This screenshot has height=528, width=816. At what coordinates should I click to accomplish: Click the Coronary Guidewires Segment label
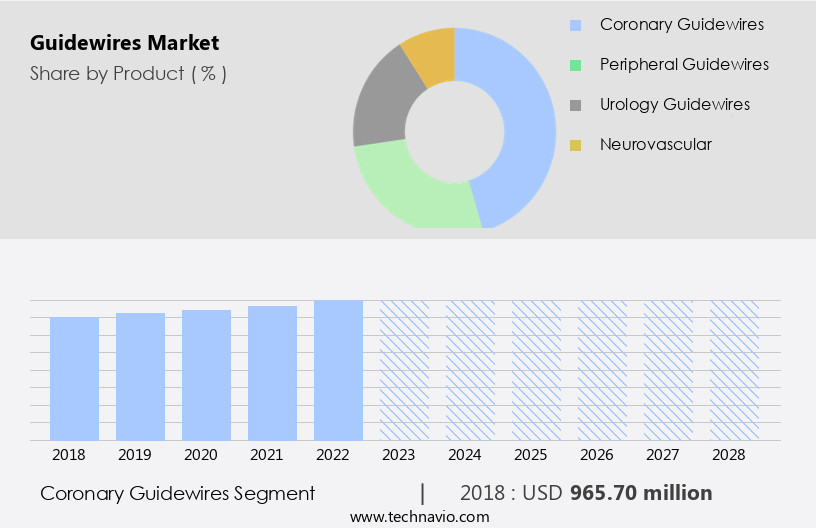coord(178,493)
